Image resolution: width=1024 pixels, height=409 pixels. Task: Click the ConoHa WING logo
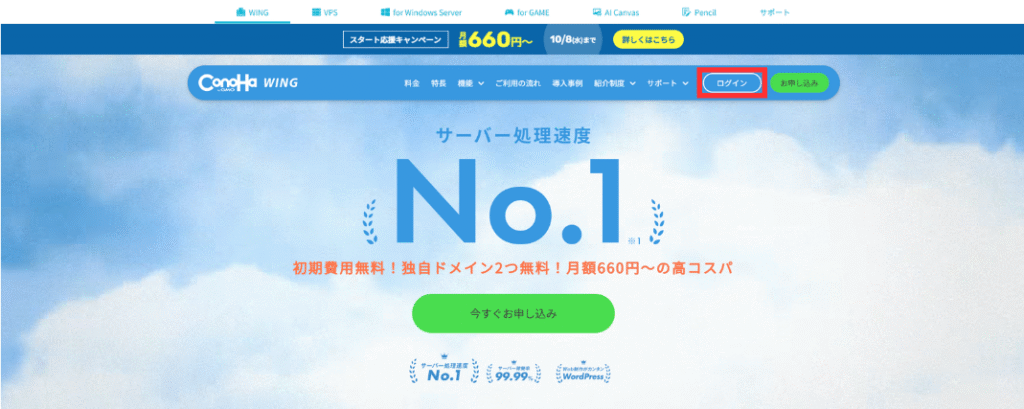point(248,83)
